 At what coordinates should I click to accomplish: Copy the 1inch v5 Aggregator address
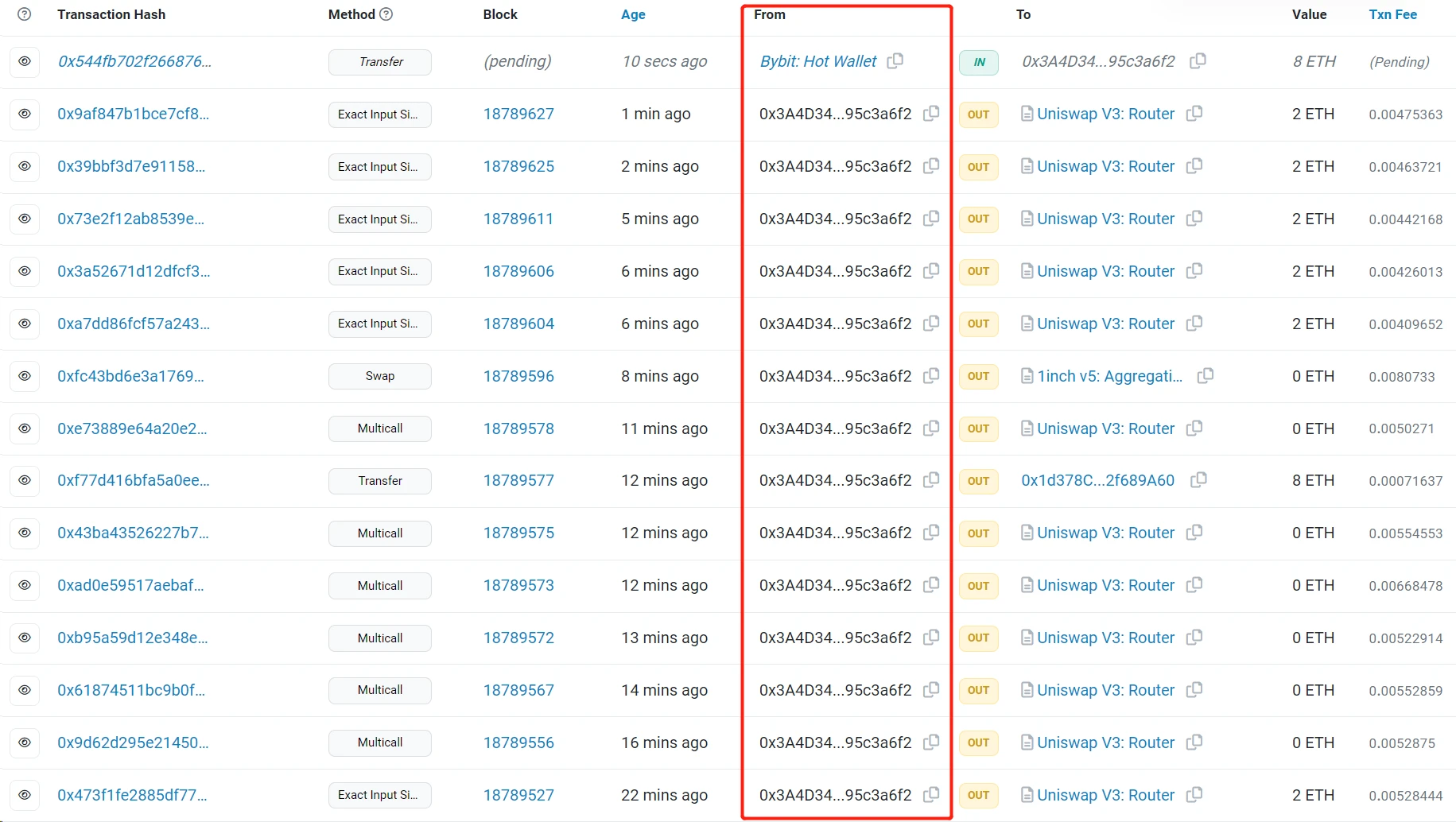point(1205,376)
